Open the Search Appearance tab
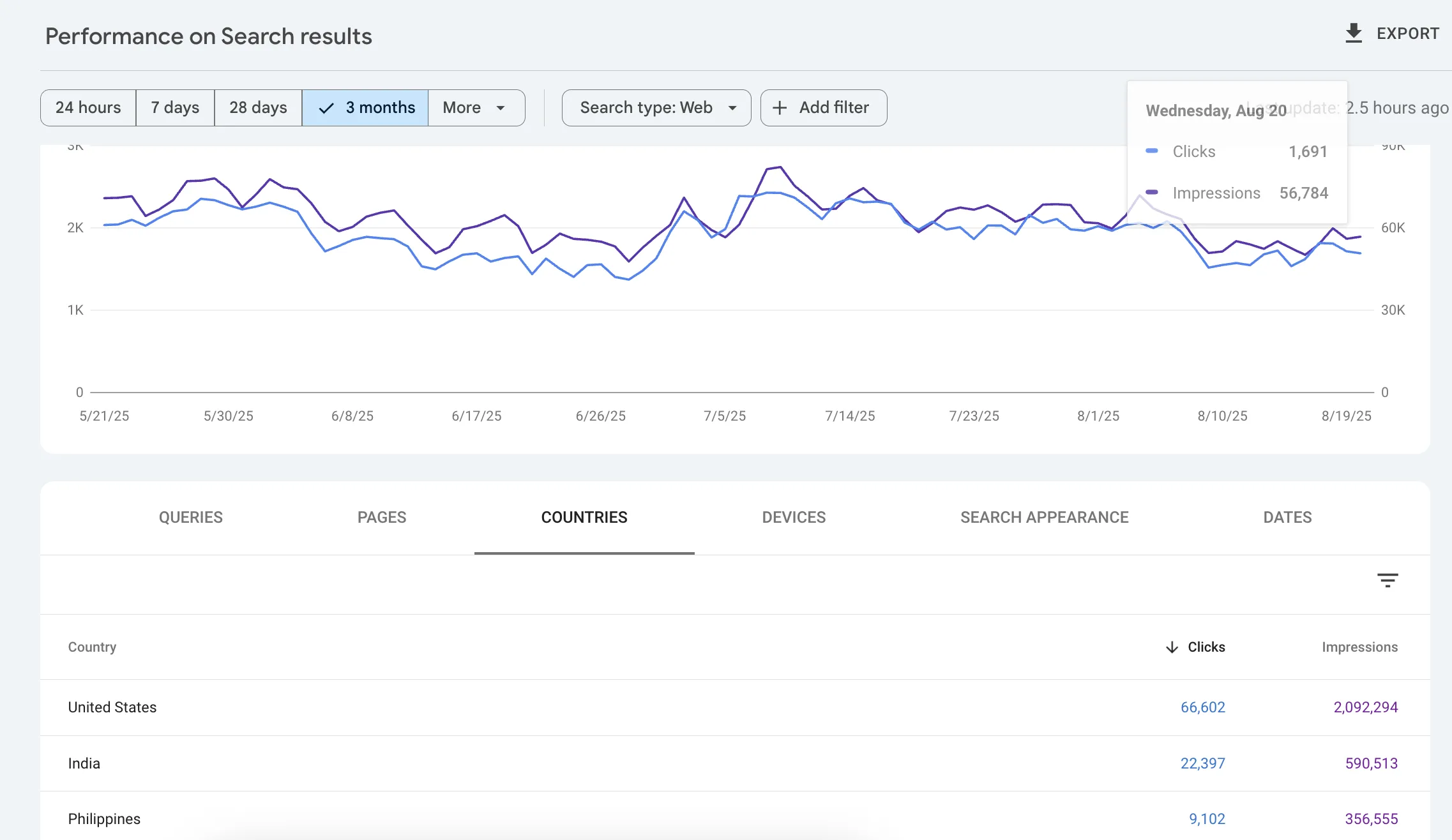Screen dimensions: 1452x840 (1045, 518)
